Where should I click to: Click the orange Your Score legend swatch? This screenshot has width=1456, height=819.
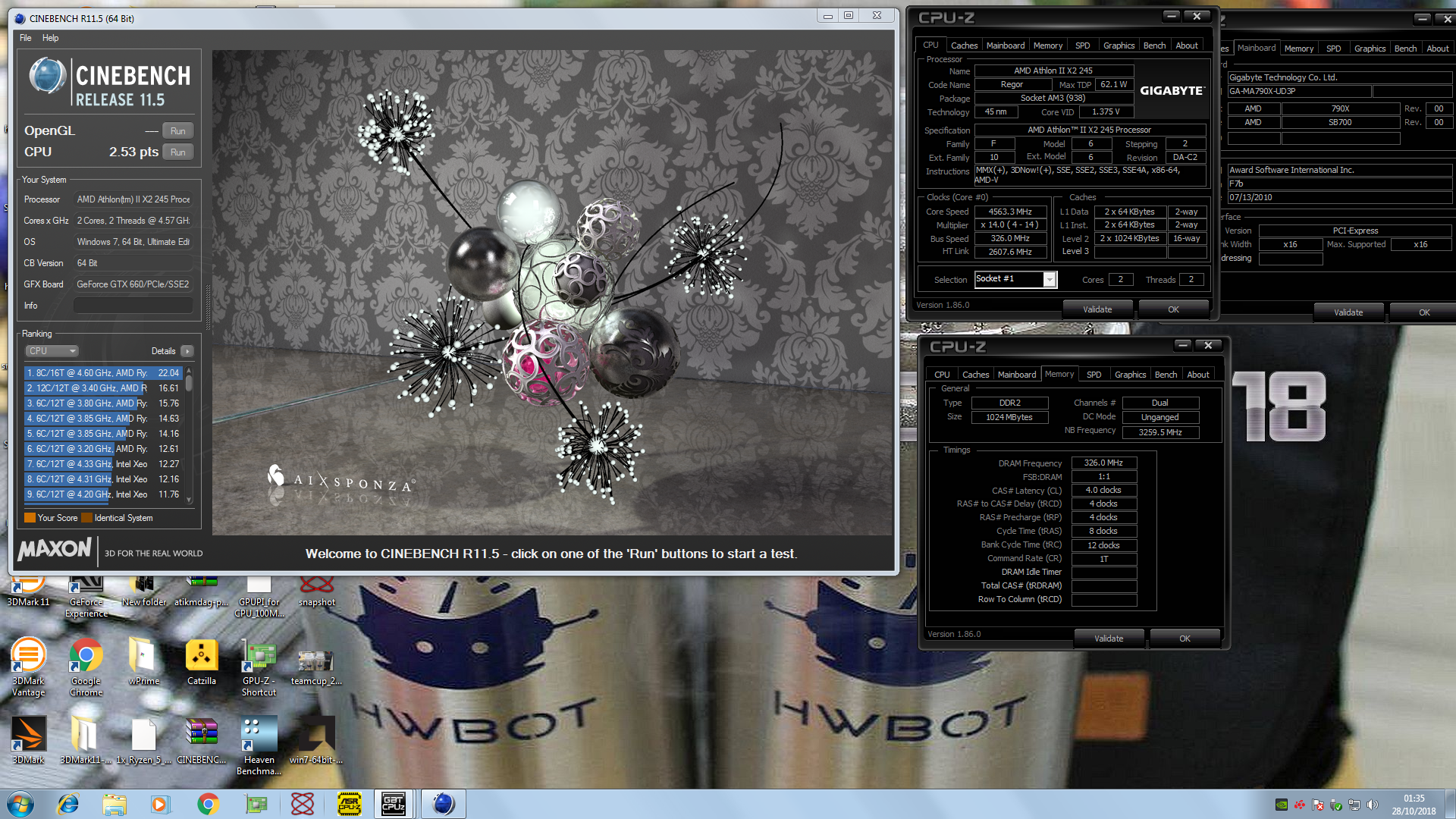(x=30, y=518)
